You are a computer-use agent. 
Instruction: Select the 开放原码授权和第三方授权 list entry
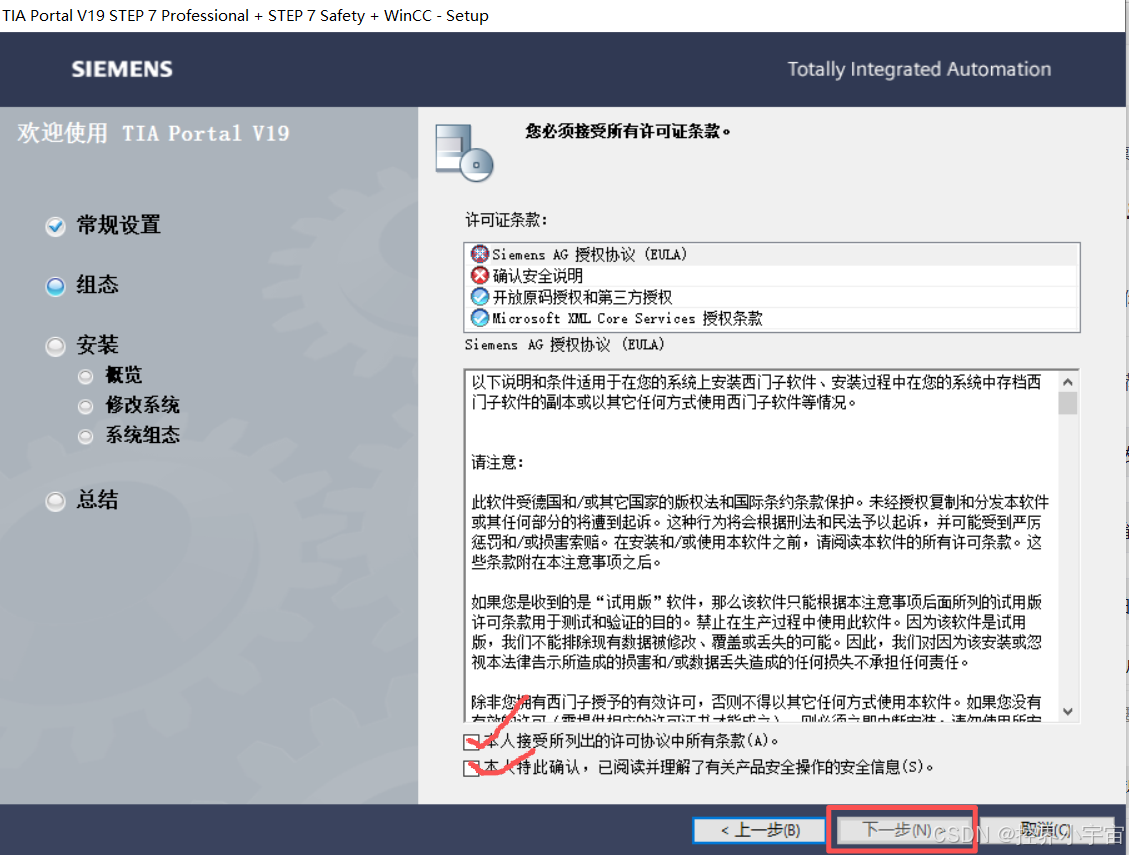coord(772,297)
